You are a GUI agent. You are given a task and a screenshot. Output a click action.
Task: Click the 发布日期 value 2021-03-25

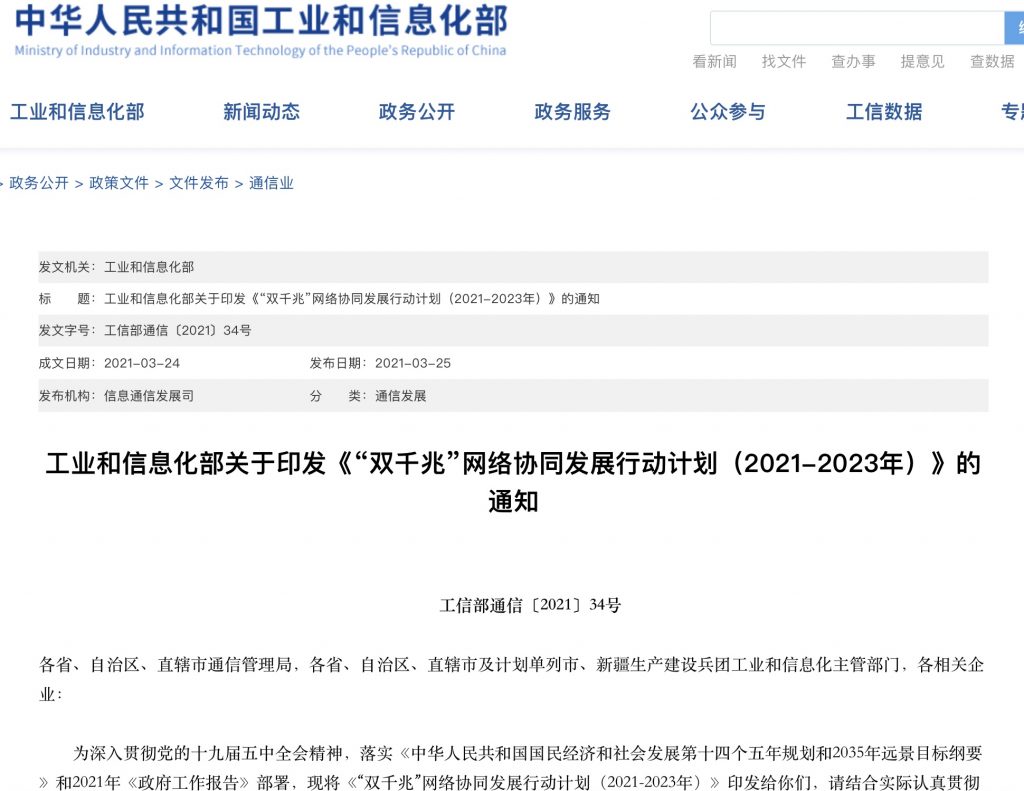(x=413, y=363)
